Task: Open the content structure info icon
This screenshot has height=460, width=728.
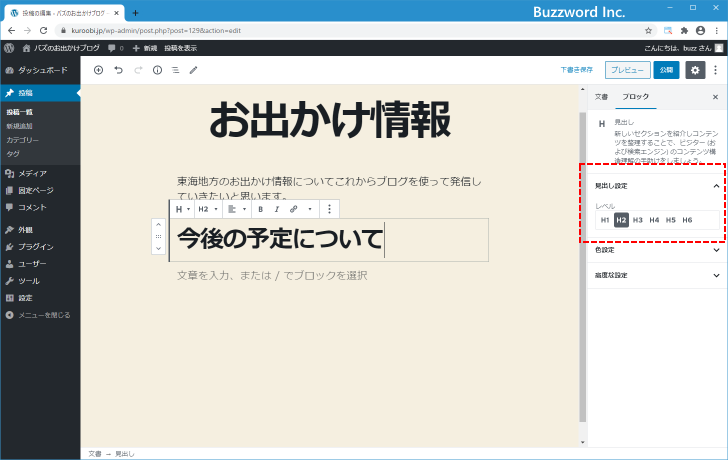Action: coord(157,70)
